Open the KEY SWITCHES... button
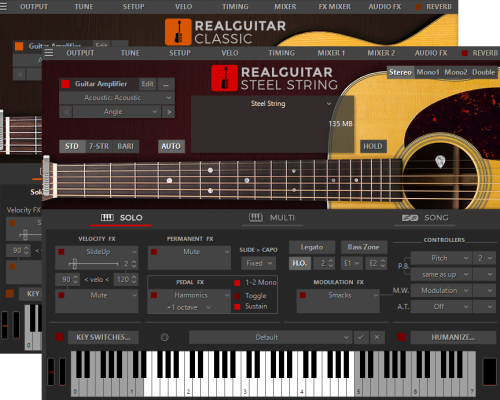This screenshot has height=400, width=500. [103, 337]
